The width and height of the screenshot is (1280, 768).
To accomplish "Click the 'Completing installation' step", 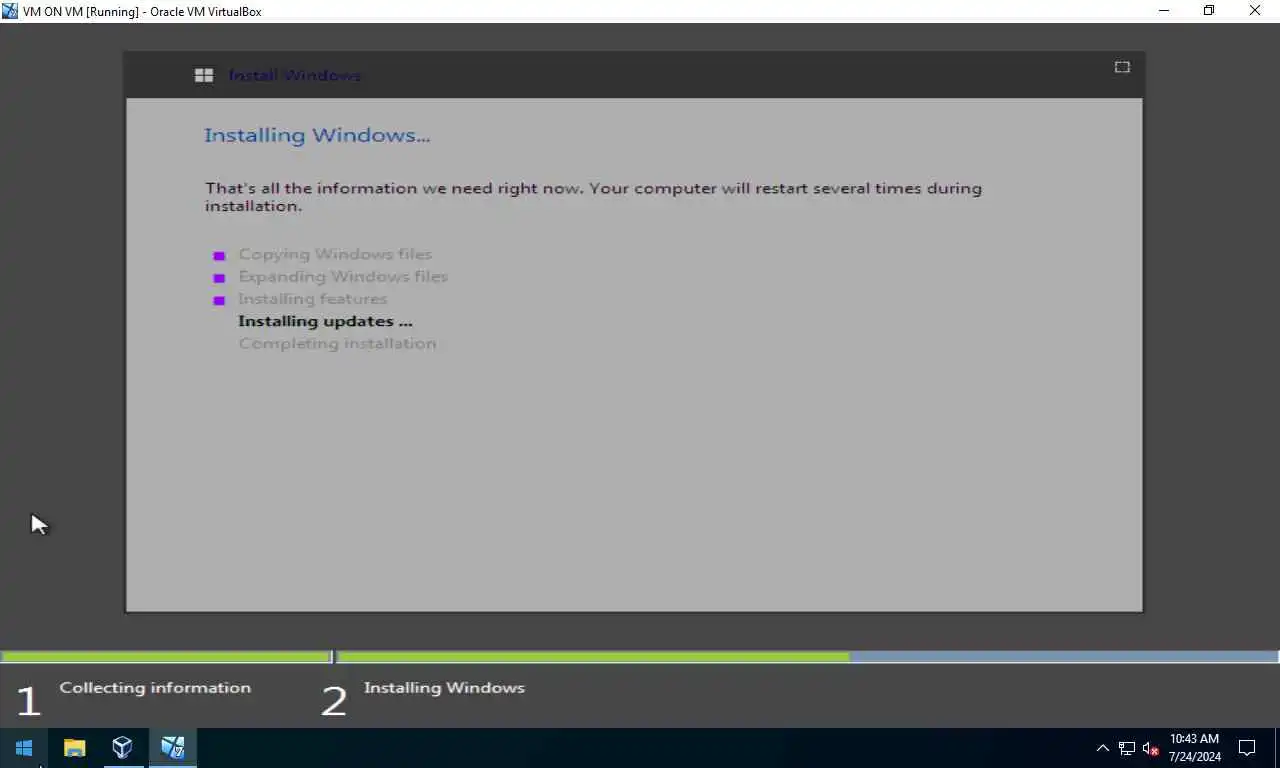I will pos(337,343).
